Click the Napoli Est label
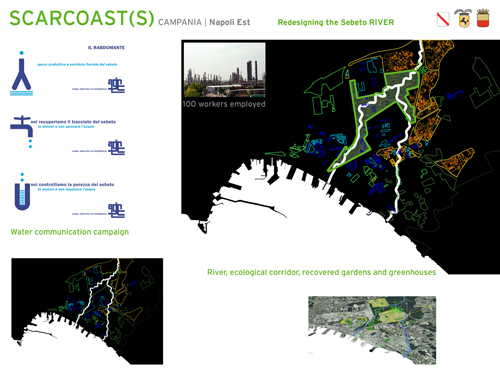 tap(230, 22)
